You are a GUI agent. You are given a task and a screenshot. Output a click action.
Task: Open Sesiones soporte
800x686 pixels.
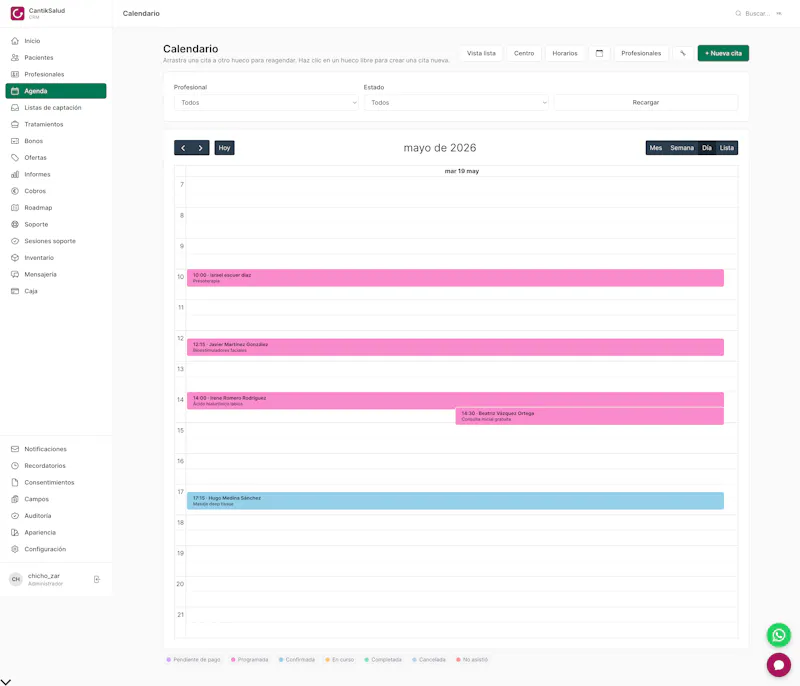pos(56,241)
